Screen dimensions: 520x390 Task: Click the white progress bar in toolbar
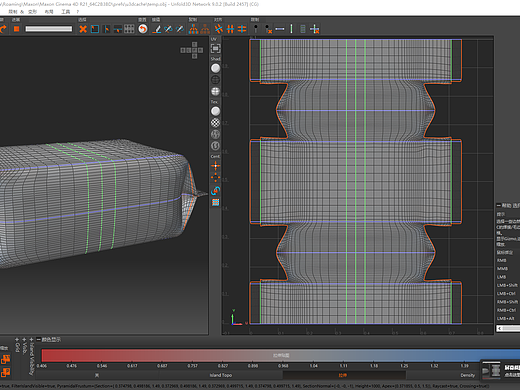(49, 29)
